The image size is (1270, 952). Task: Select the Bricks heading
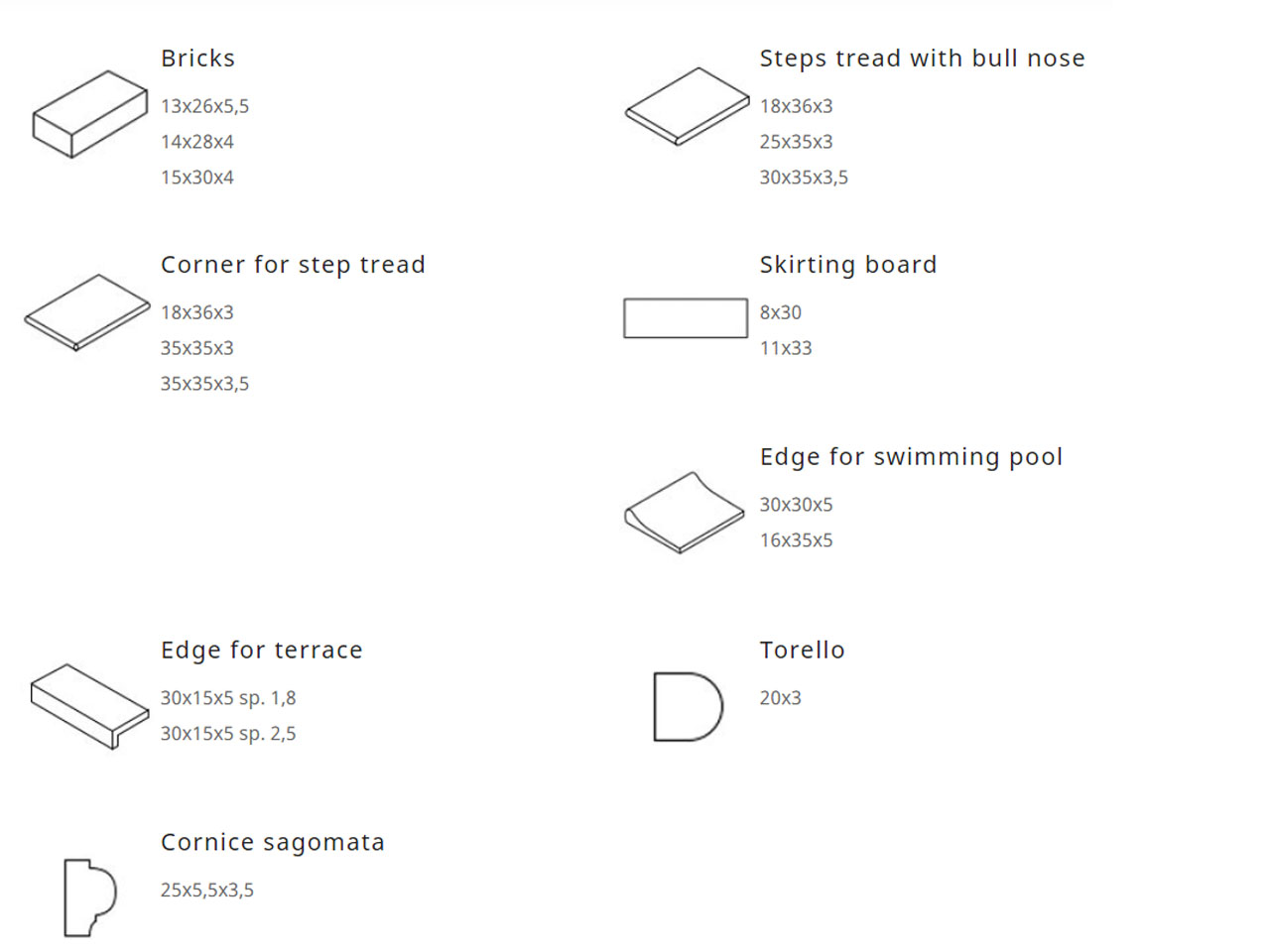click(198, 59)
